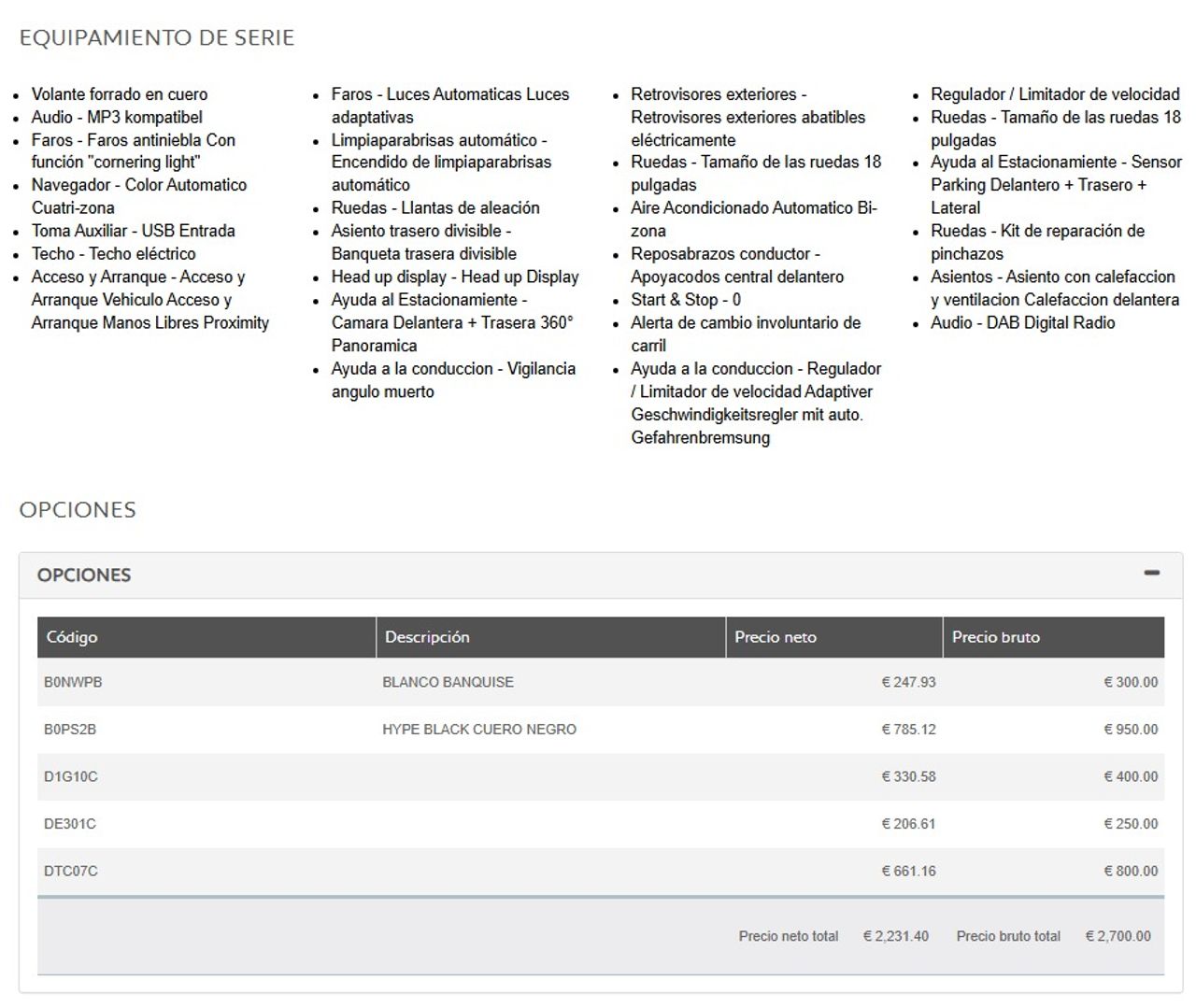
Task: Collapse the OPCIONES panel with minus icon
Action: 1151,573
